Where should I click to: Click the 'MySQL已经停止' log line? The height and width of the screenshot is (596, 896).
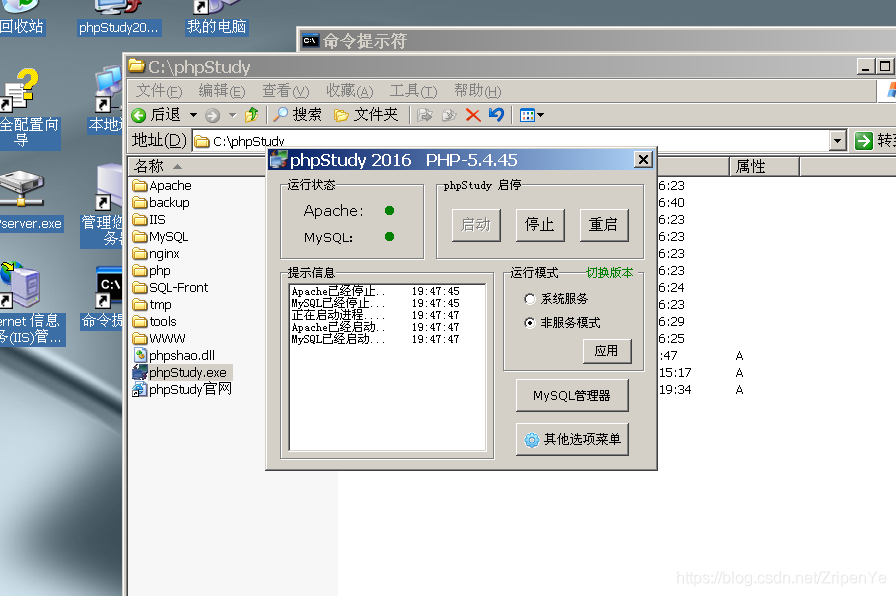pos(375,303)
